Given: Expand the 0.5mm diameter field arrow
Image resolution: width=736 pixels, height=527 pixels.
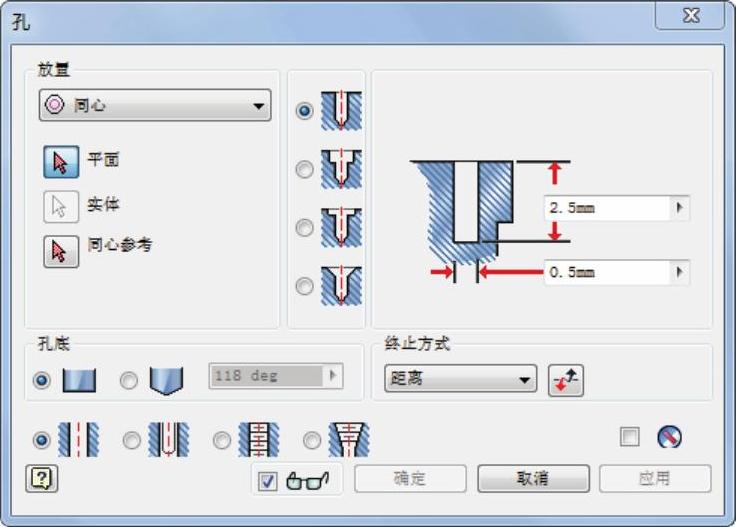Looking at the screenshot, I should pyautogui.click(x=680, y=272).
